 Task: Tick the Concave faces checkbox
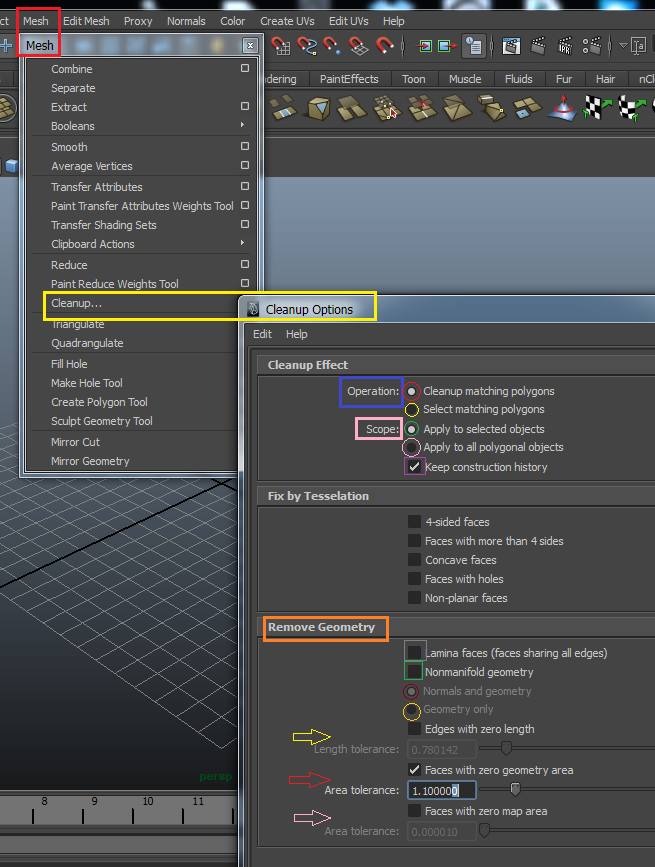[414, 560]
